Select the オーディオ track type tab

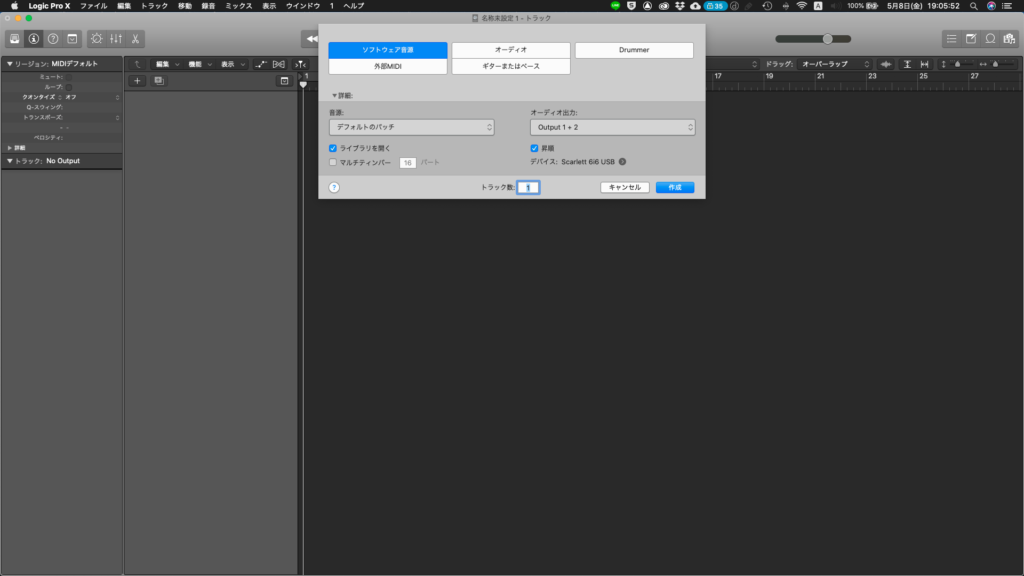(x=511, y=50)
